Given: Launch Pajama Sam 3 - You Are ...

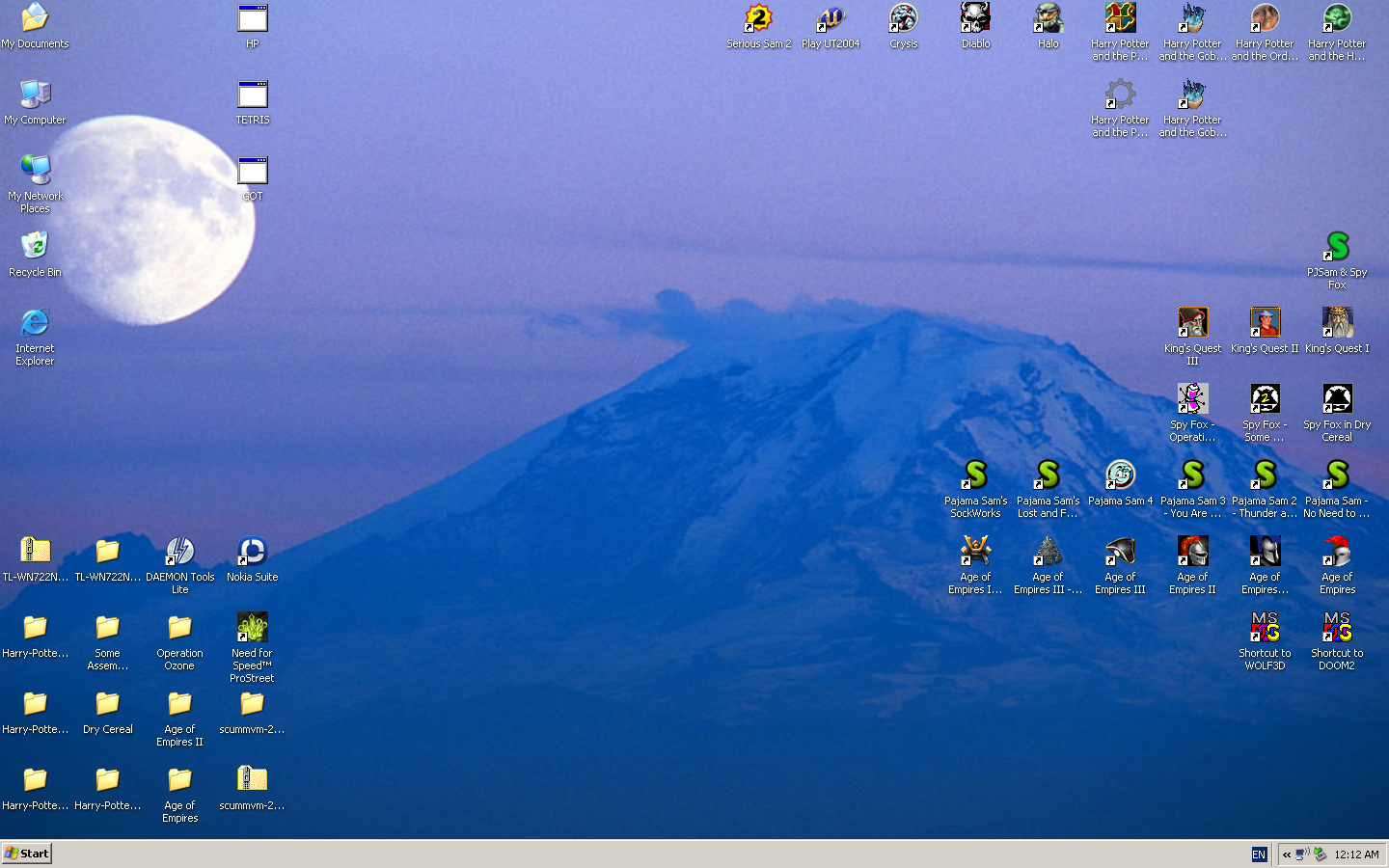Looking at the screenshot, I should tap(1192, 488).
